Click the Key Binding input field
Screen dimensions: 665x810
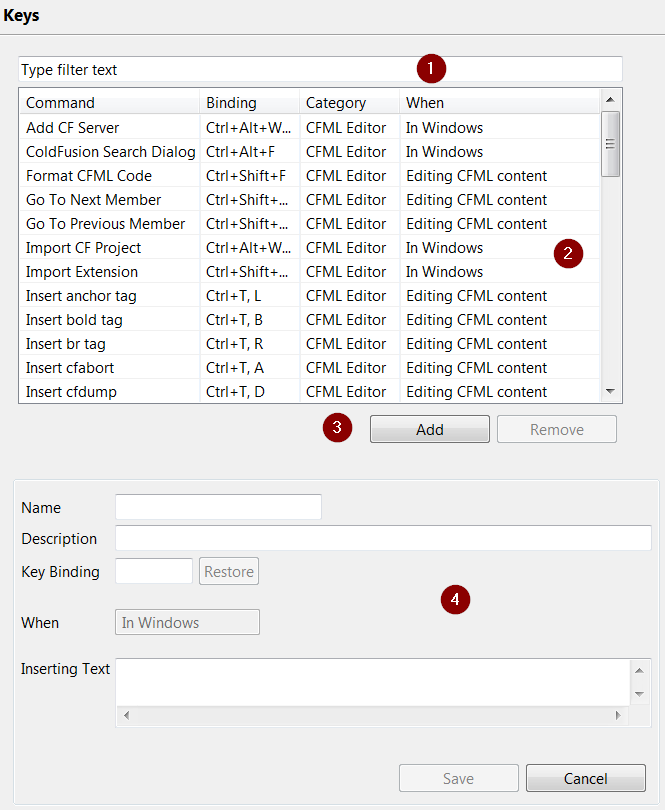tap(153, 571)
